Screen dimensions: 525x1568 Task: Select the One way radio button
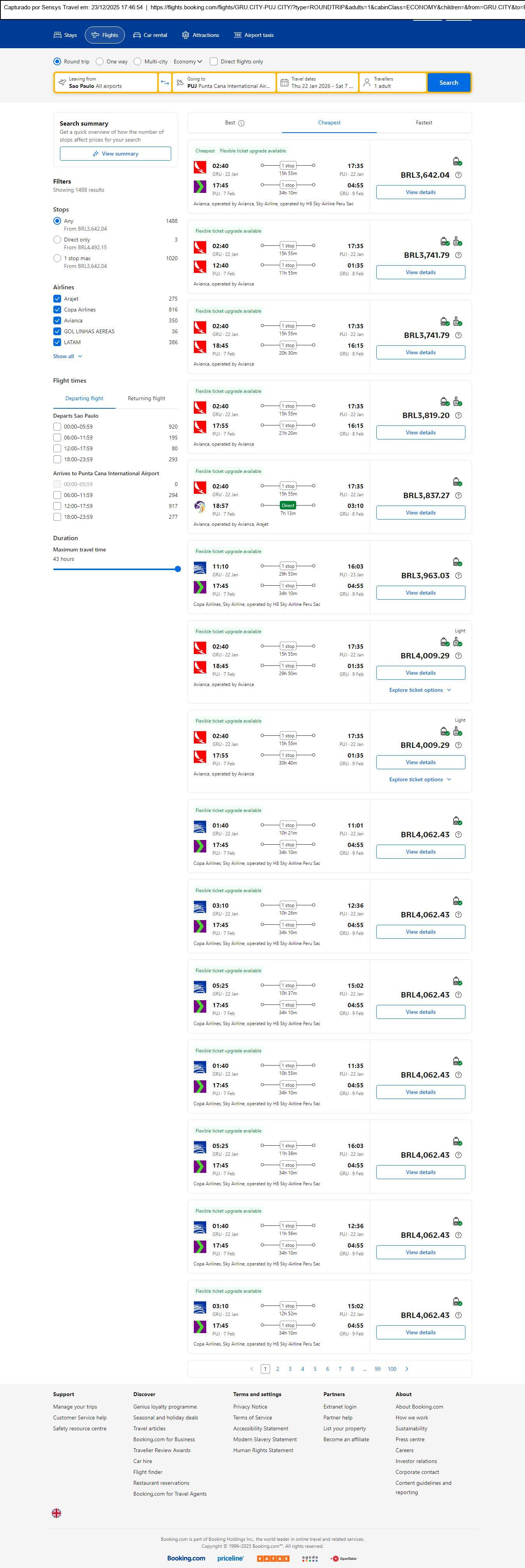point(100,61)
